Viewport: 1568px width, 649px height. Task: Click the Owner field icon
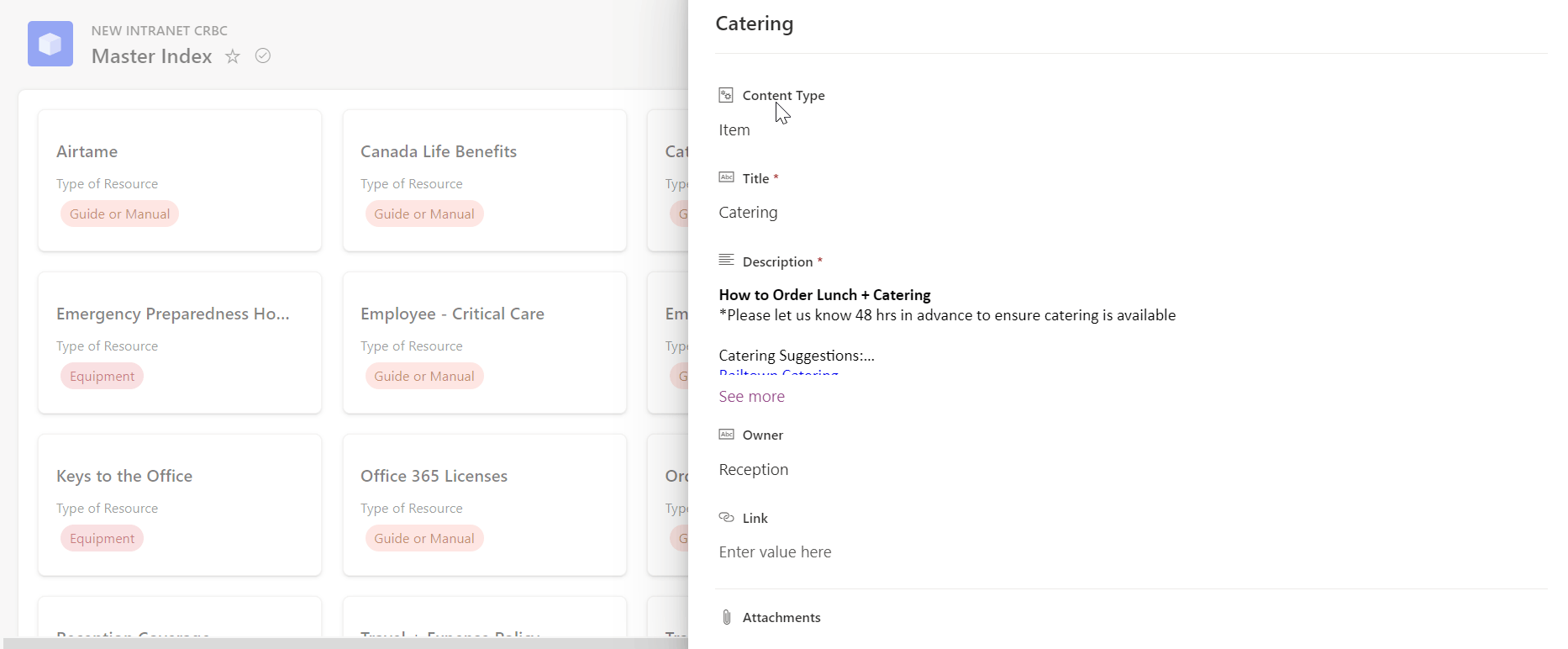pos(726,435)
